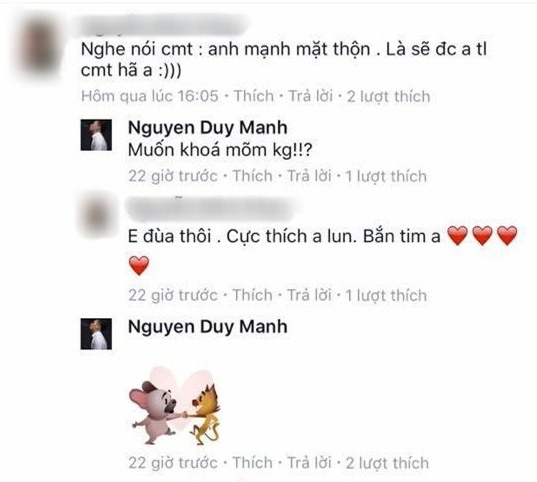Like the 'E đùa thôi' comment
Image resolution: width=537 pixels, height=482 pixels.
tap(253, 295)
